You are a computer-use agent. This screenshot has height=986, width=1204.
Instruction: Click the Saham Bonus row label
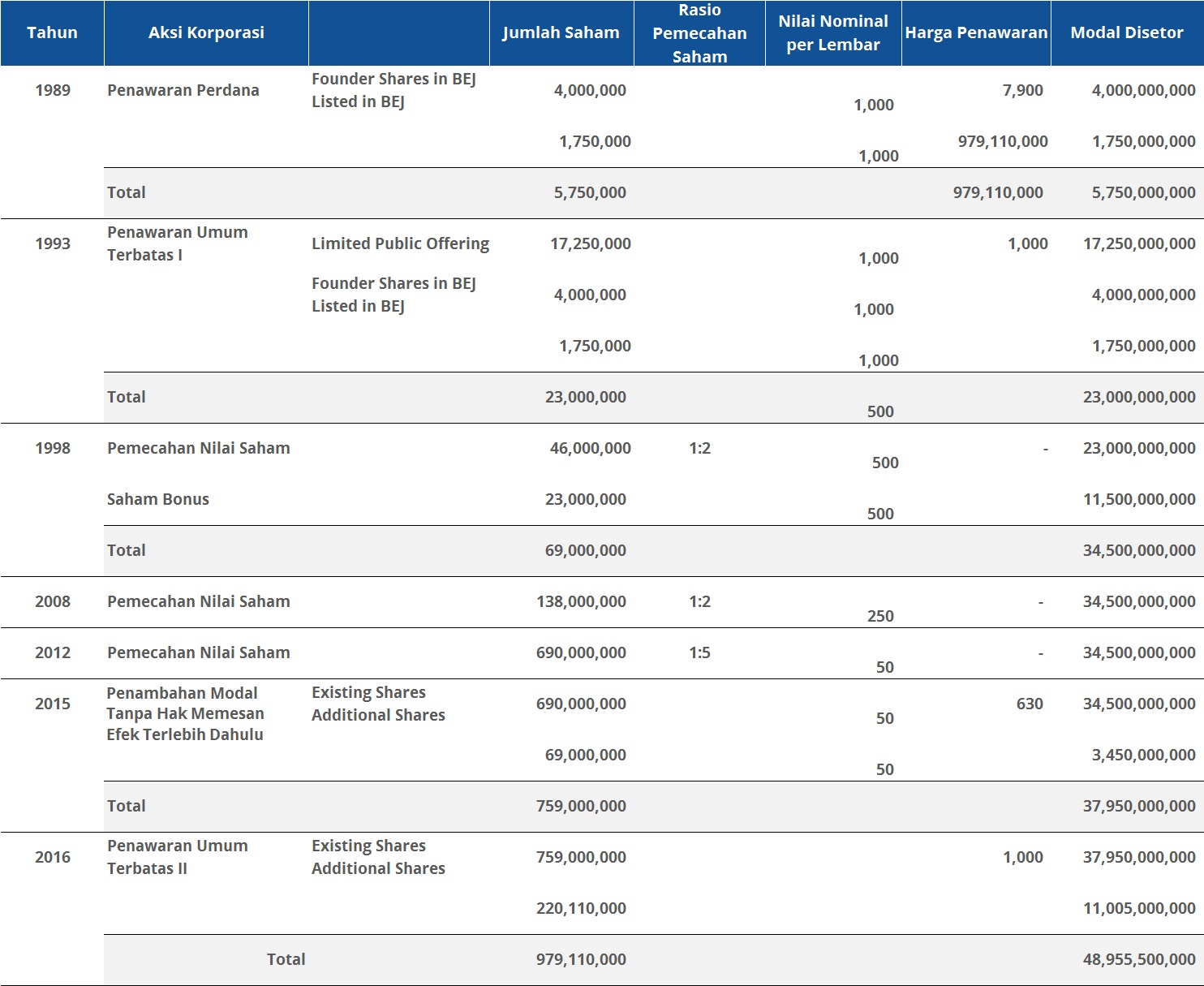(158, 499)
